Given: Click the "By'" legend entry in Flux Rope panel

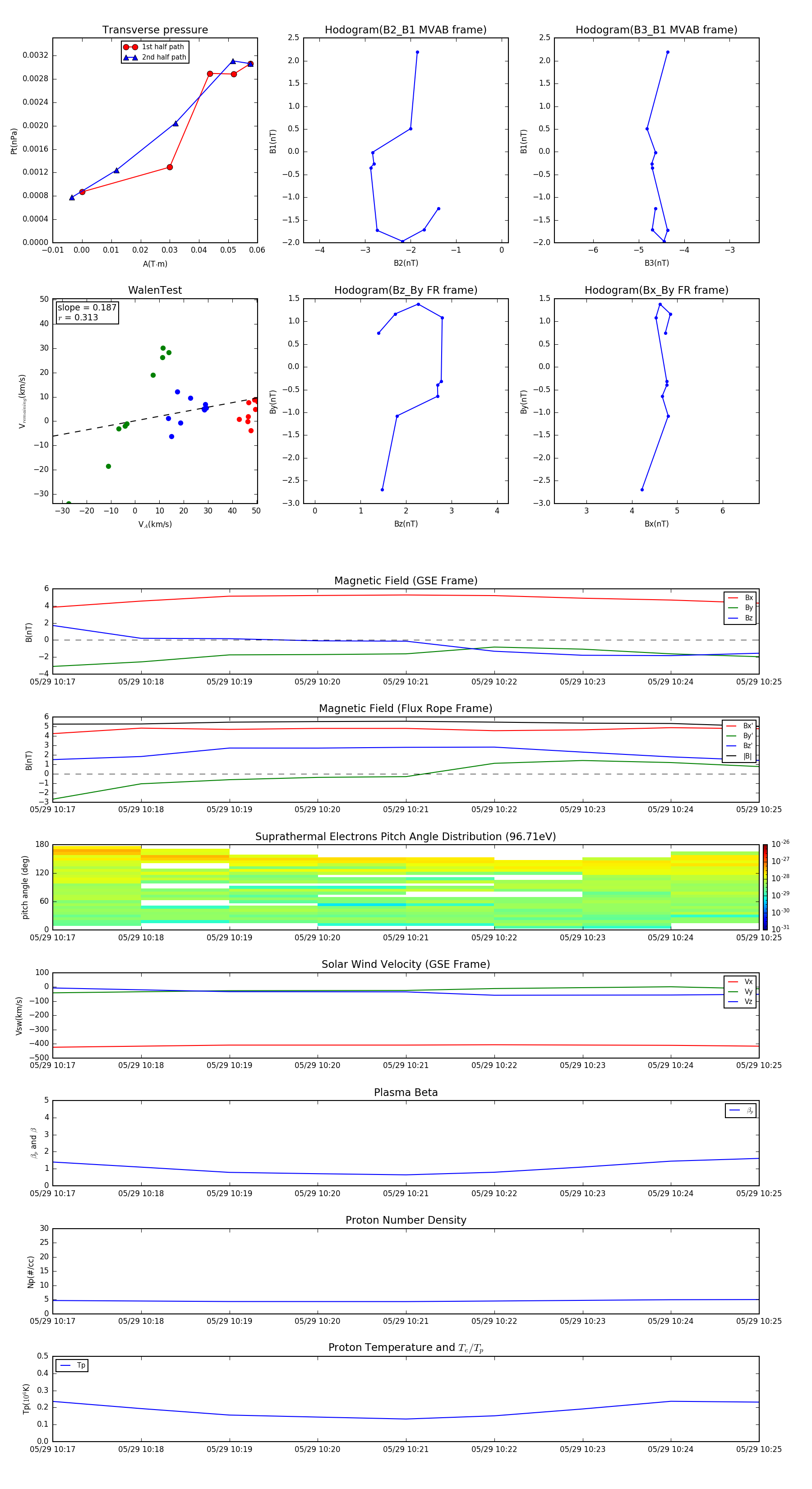Looking at the screenshot, I should (739, 736).
